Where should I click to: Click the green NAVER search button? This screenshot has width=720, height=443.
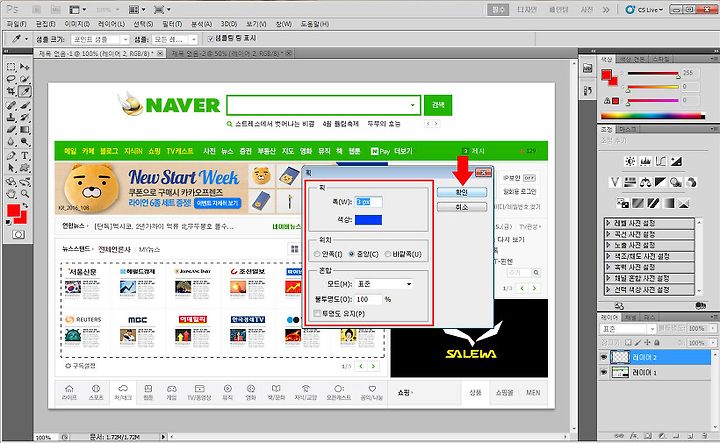pos(438,105)
